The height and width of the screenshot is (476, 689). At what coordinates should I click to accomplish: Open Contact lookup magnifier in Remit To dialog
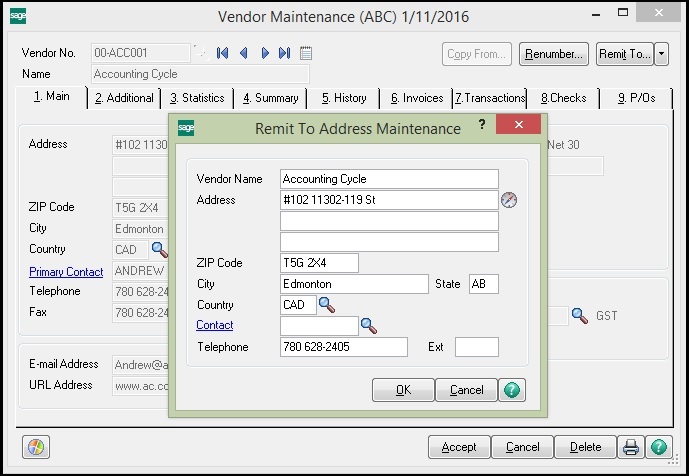[x=369, y=326]
